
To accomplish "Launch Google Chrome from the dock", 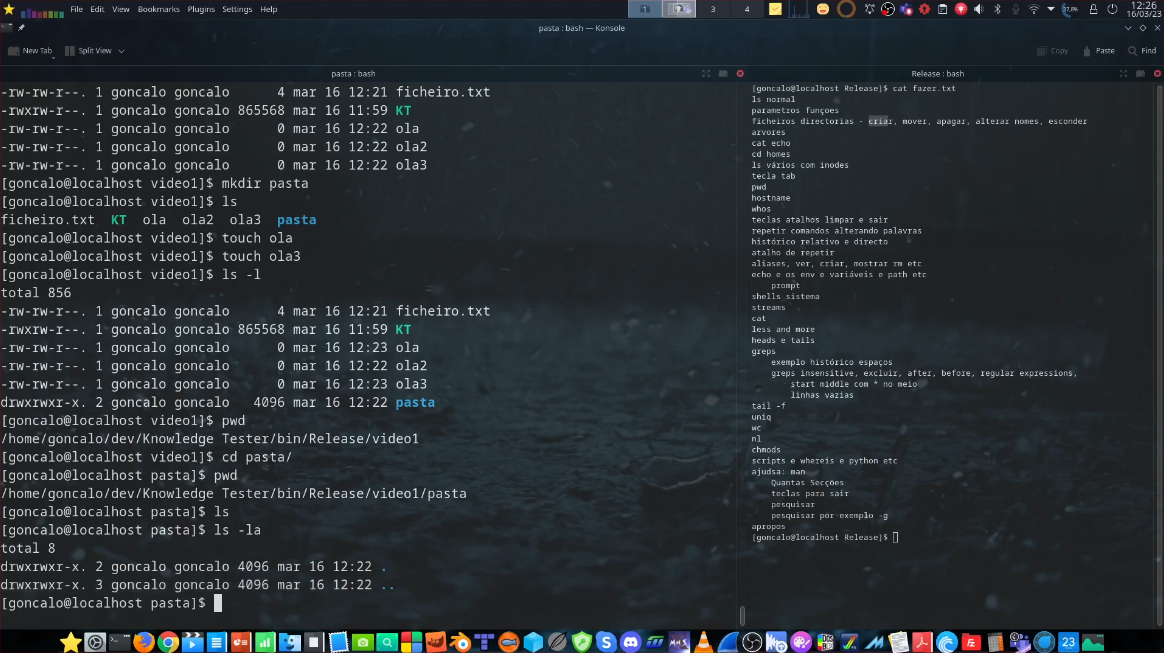I will tap(168, 641).
